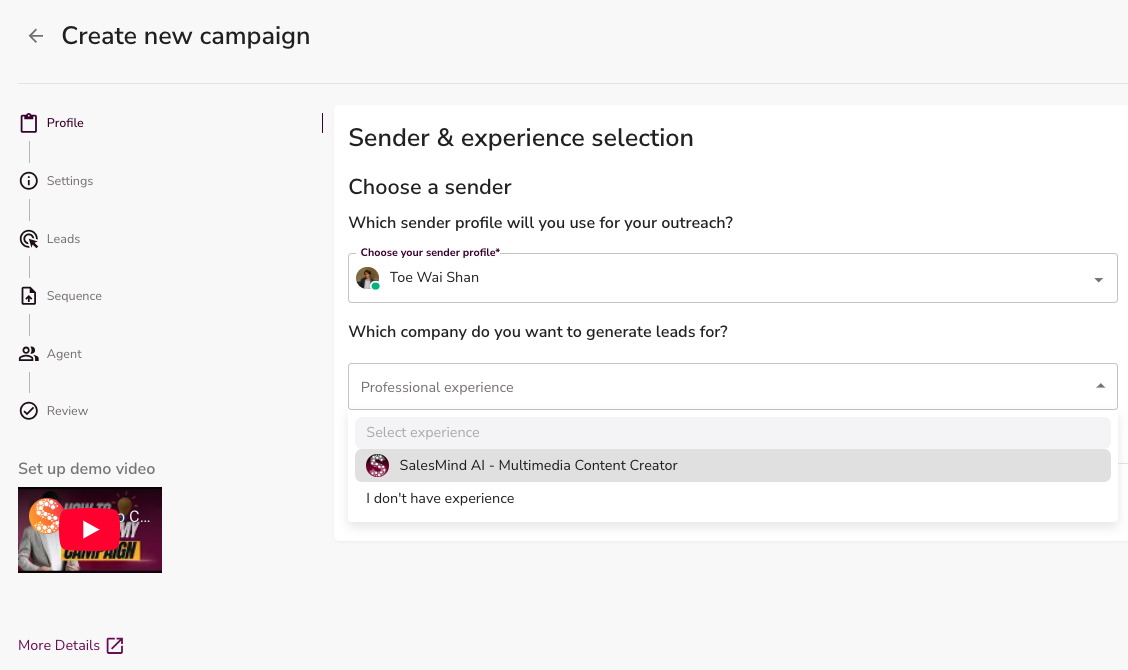Click the Agent people icon

click(x=29, y=354)
